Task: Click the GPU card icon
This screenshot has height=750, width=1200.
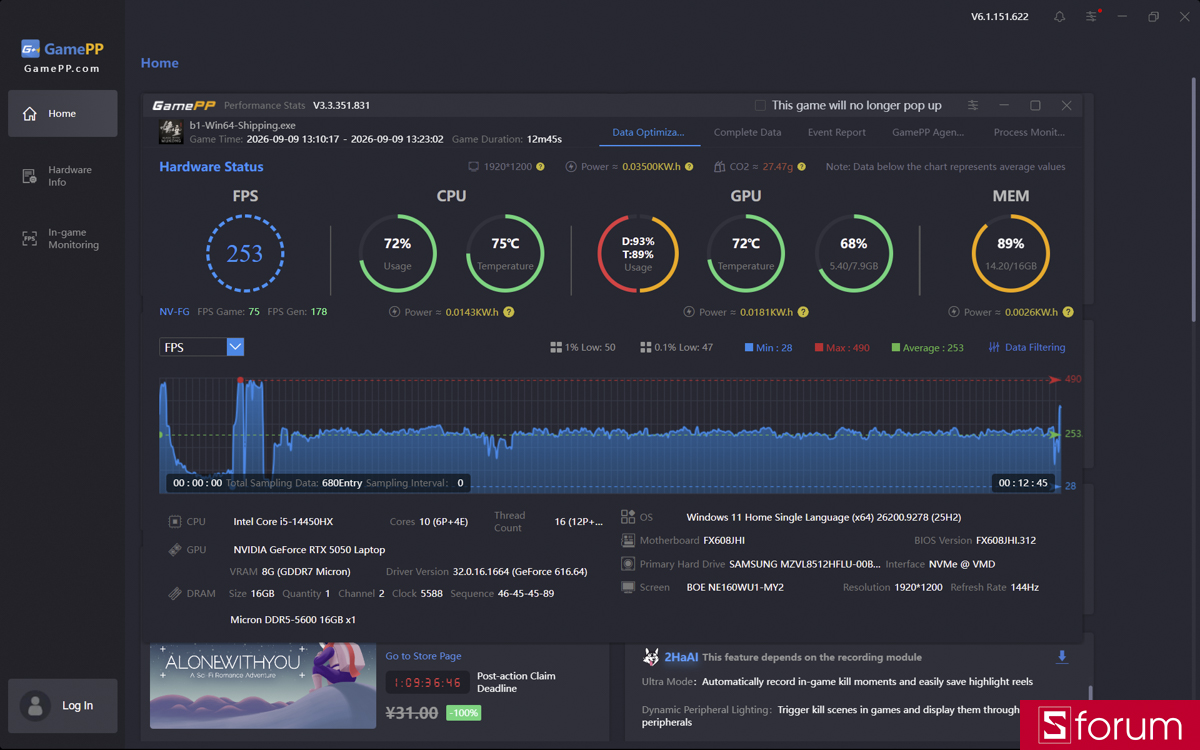Action: [175, 549]
